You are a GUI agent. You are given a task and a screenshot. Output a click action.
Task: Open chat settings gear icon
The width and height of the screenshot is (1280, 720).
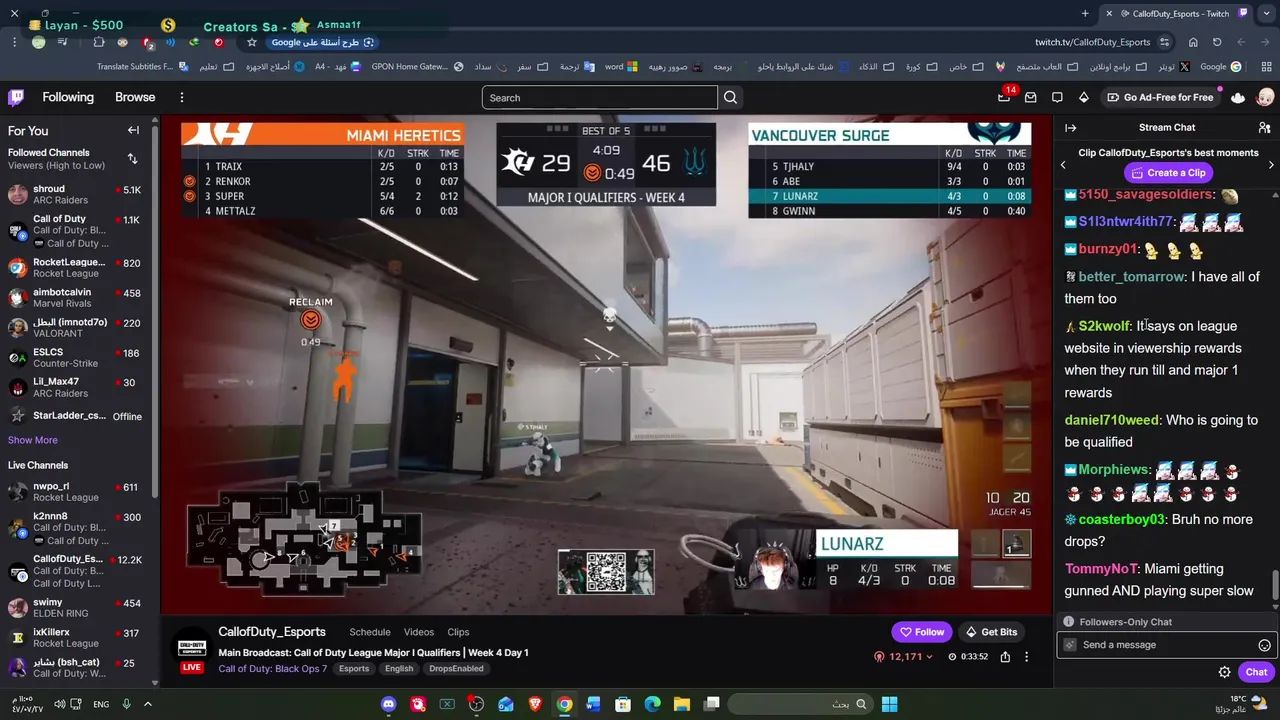coord(1225,672)
